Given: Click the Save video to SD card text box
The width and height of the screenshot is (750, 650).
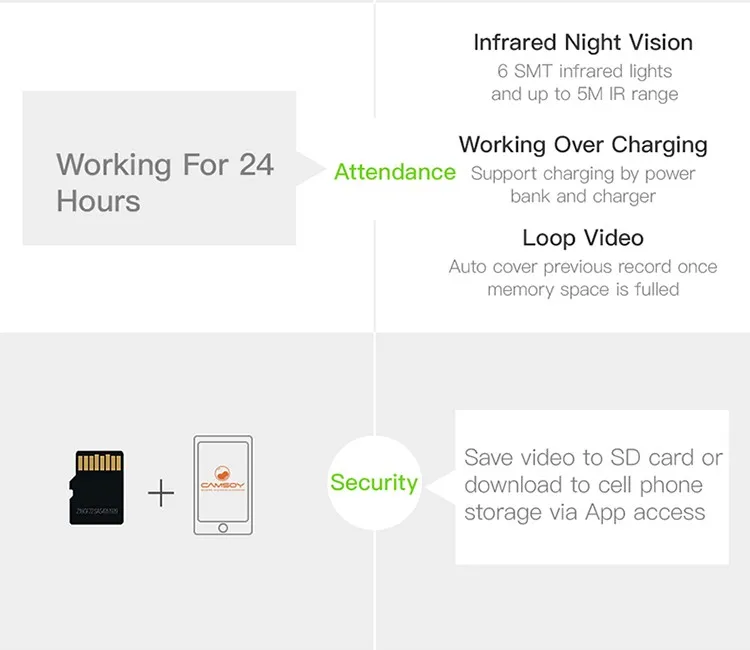Looking at the screenshot, I should (592, 487).
